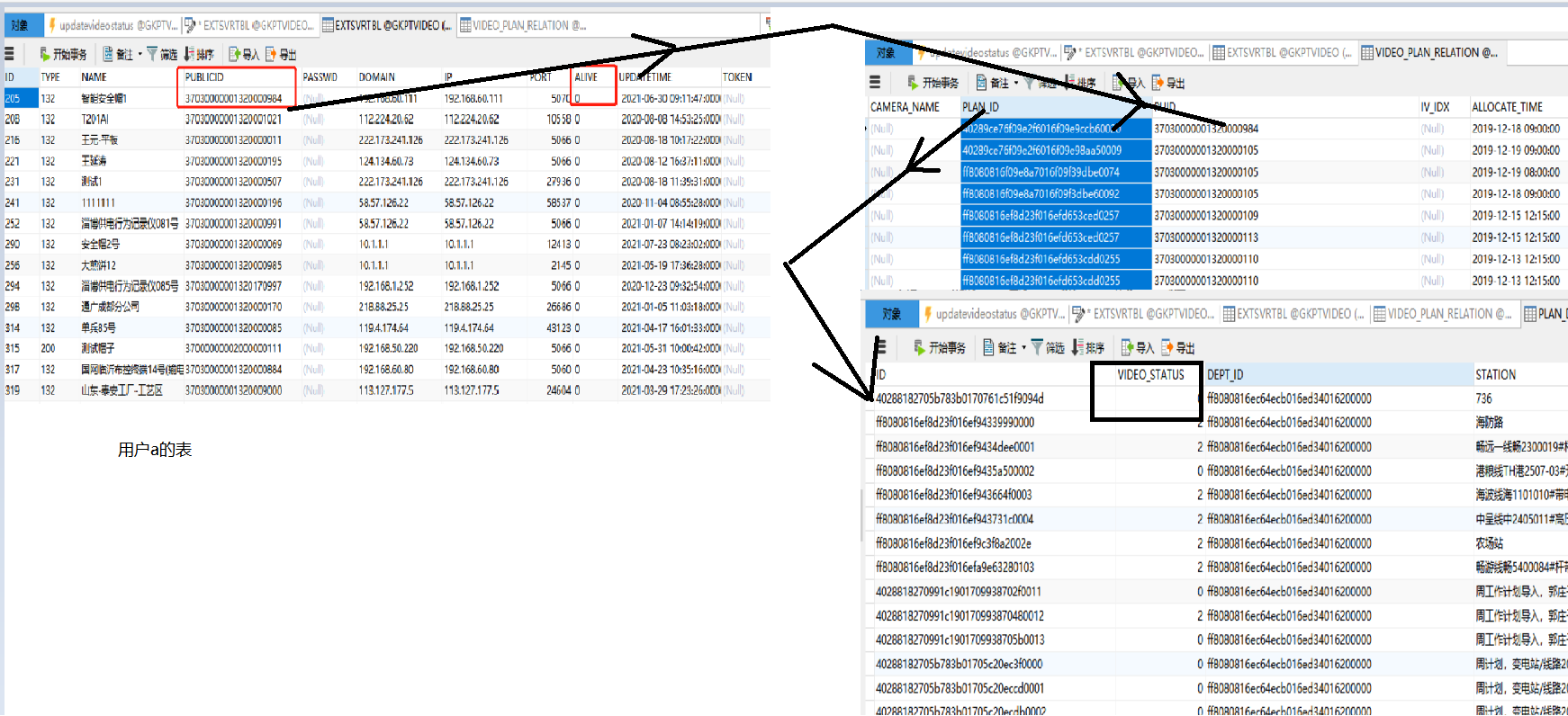Expand the 备注 dropdown arrow in the VIDEO_STATUS table window

(1023, 347)
